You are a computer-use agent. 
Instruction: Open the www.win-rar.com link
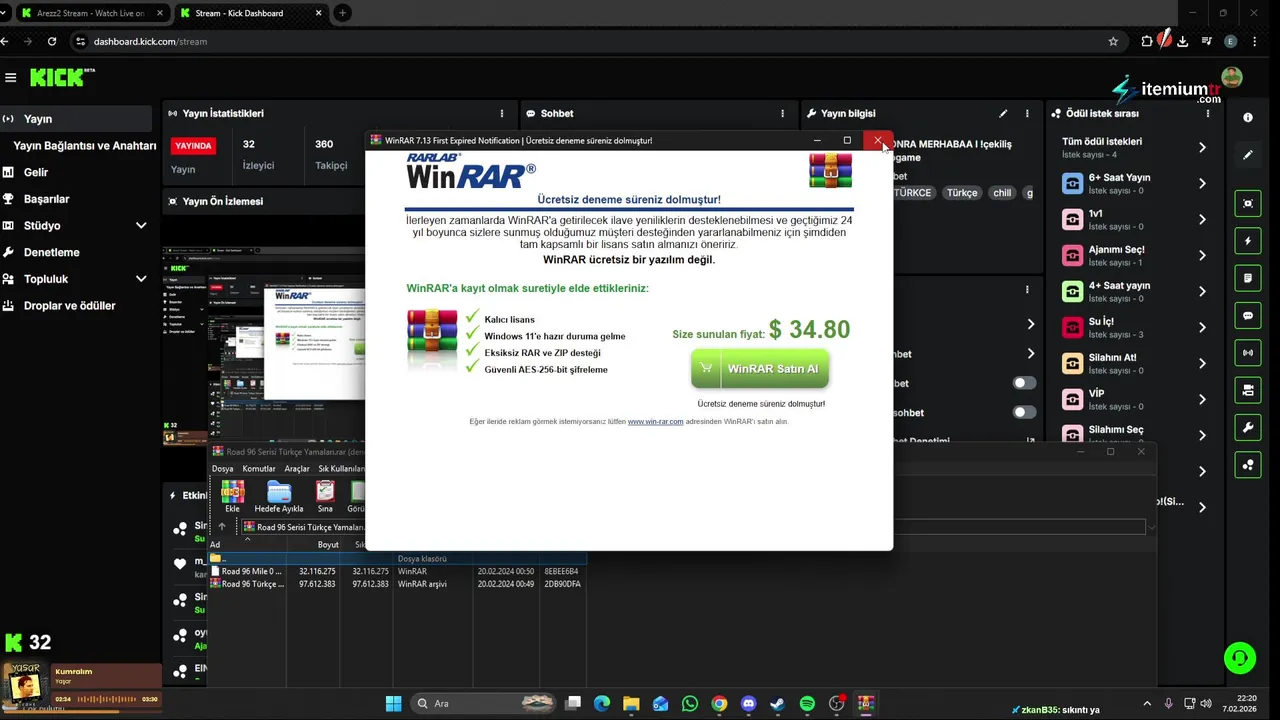pos(655,422)
